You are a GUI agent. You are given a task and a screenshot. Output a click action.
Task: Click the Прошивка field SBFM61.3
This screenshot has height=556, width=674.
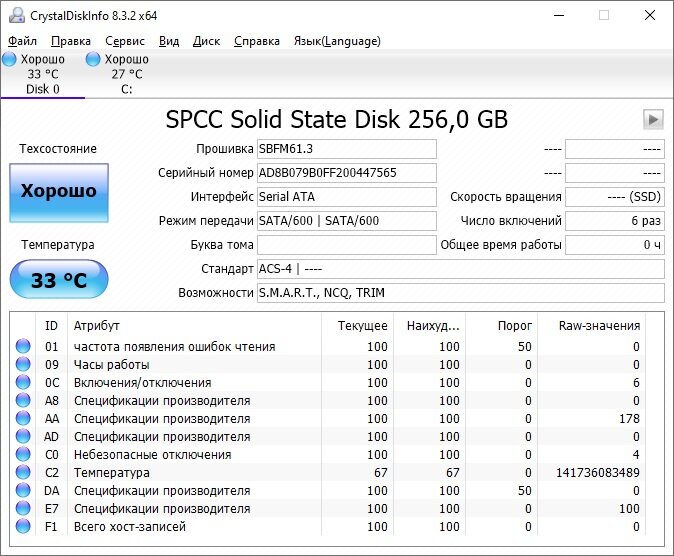tap(347, 149)
